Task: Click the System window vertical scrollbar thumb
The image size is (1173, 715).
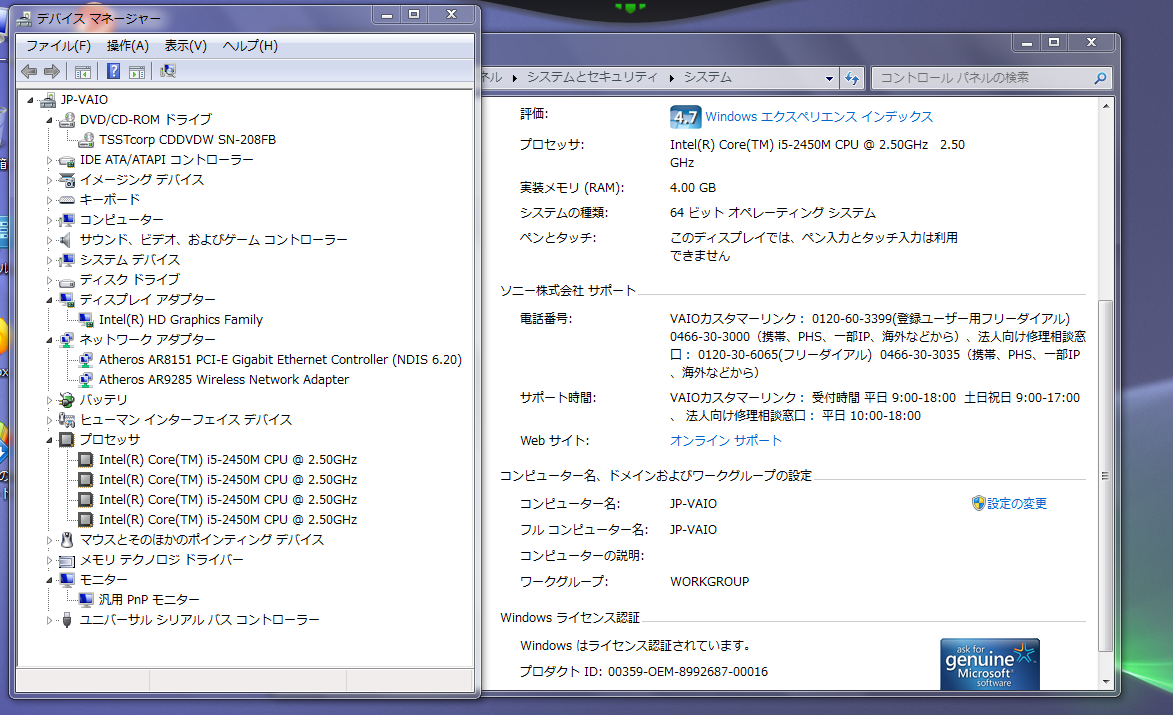Action: (1106, 476)
